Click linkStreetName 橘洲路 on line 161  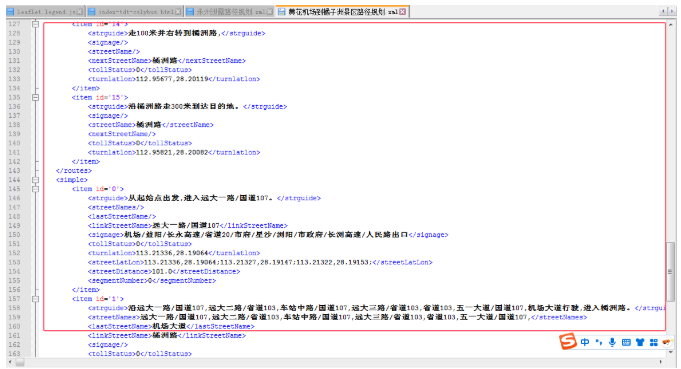pos(165,336)
